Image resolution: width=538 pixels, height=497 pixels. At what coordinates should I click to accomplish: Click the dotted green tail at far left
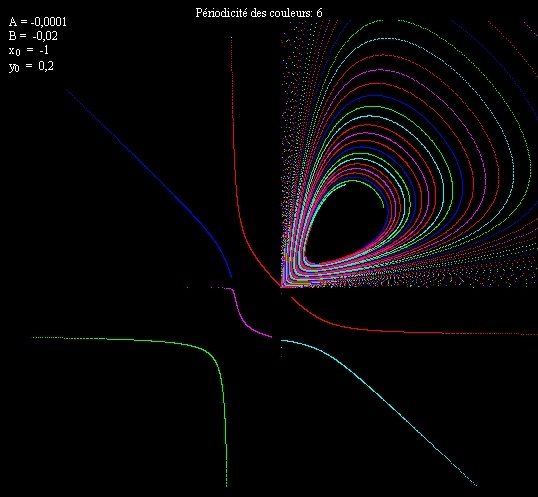click(x=48, y=338)
